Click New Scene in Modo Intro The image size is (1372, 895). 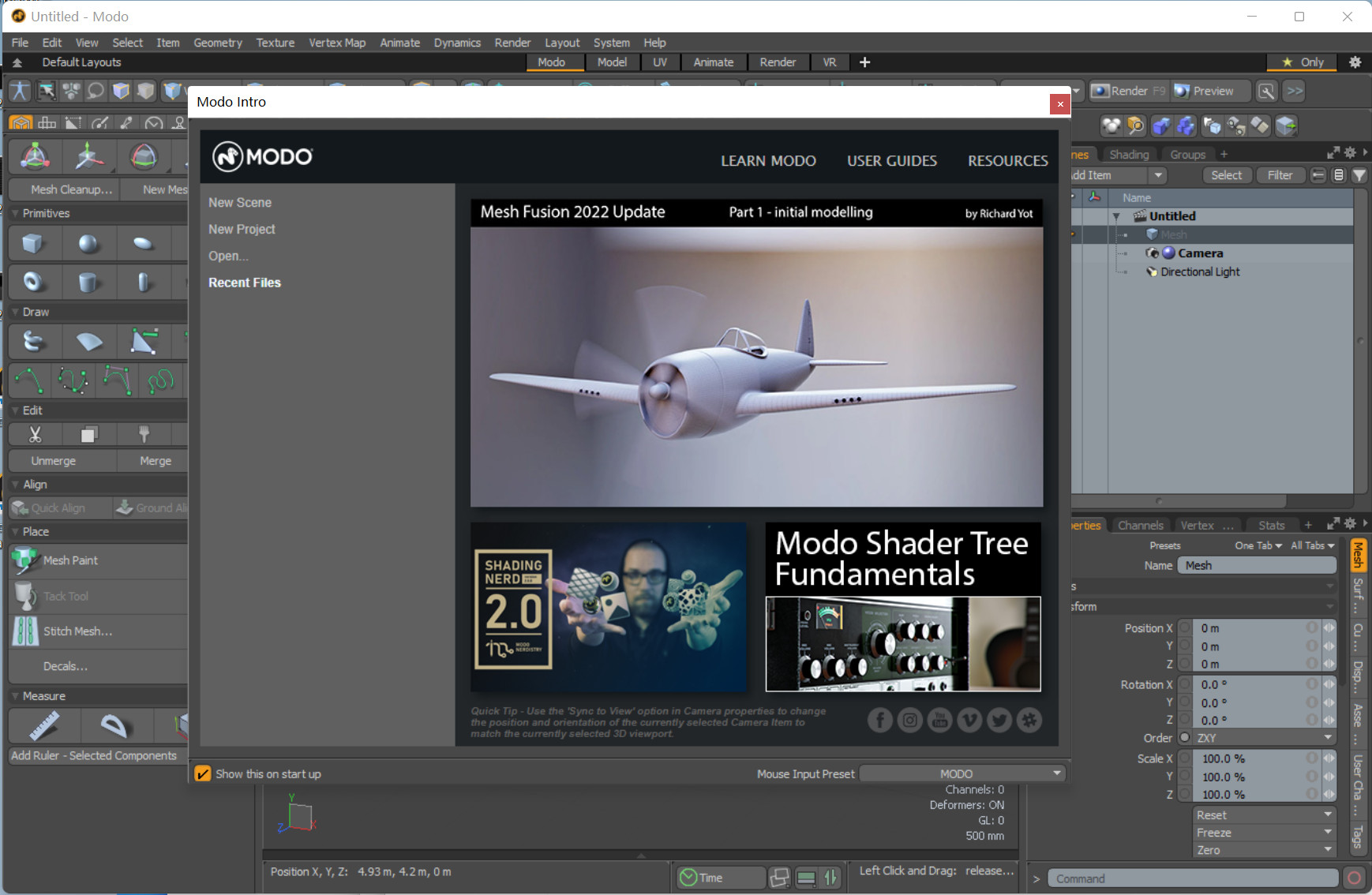point(240,203)
